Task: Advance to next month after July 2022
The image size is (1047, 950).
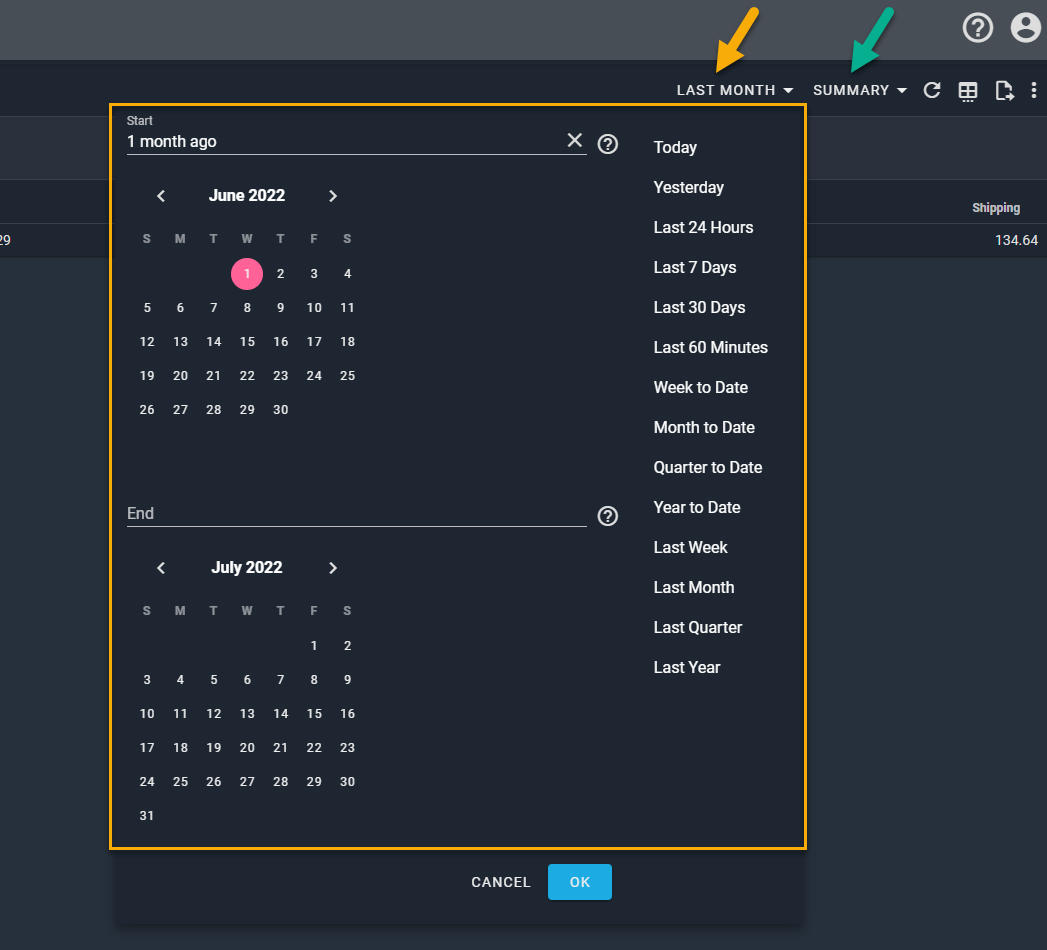Action: (x=333, y=568)
